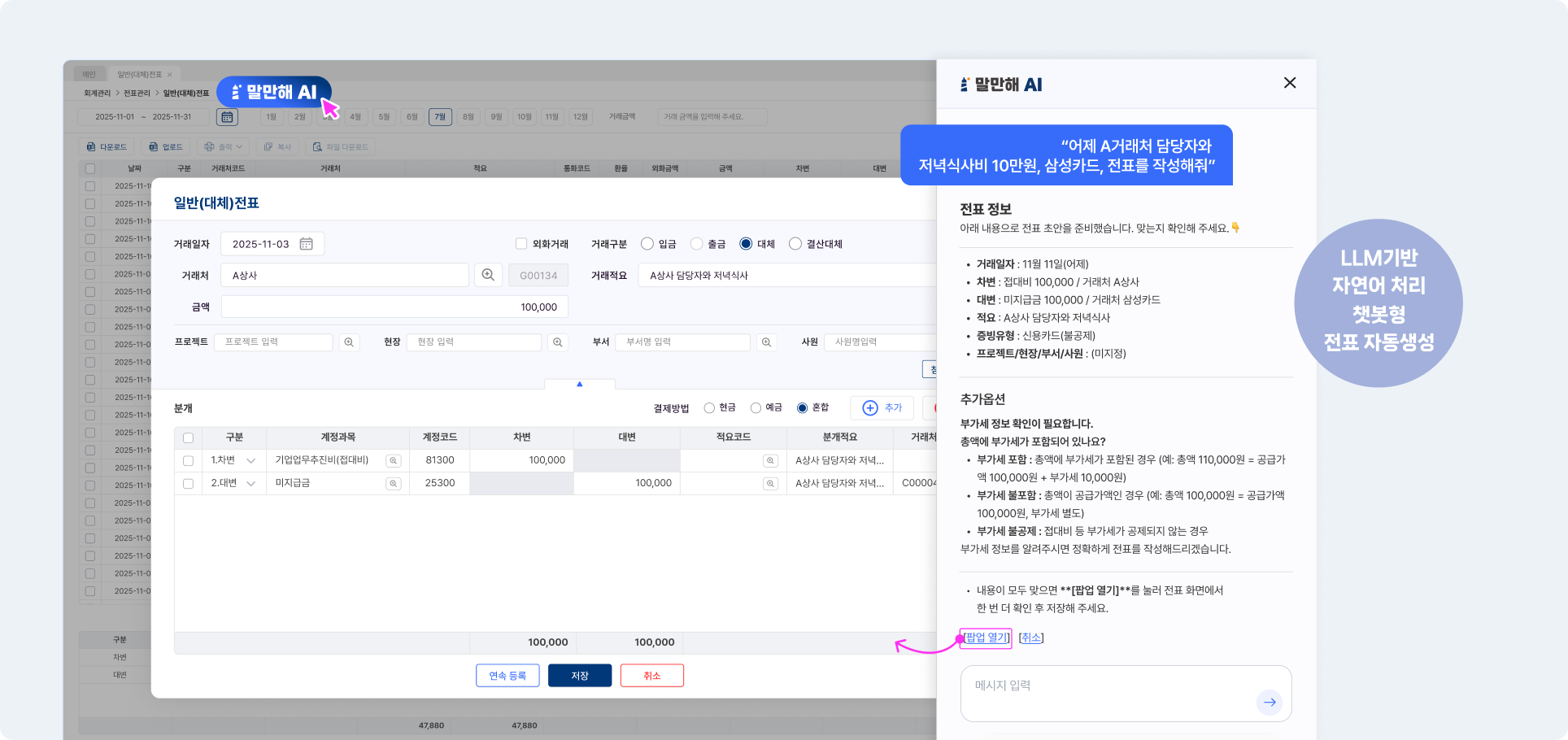
Task: Tick the 분개 table header checkbox
Action: [x=189, y=438]
